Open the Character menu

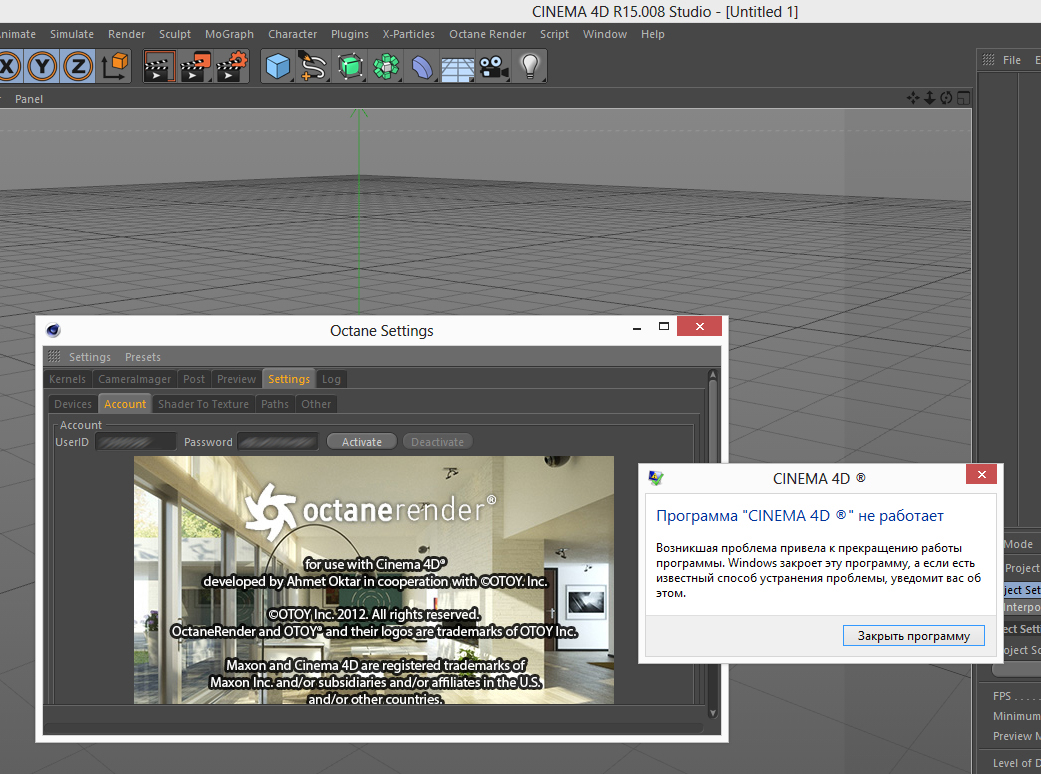coord(292,34)
